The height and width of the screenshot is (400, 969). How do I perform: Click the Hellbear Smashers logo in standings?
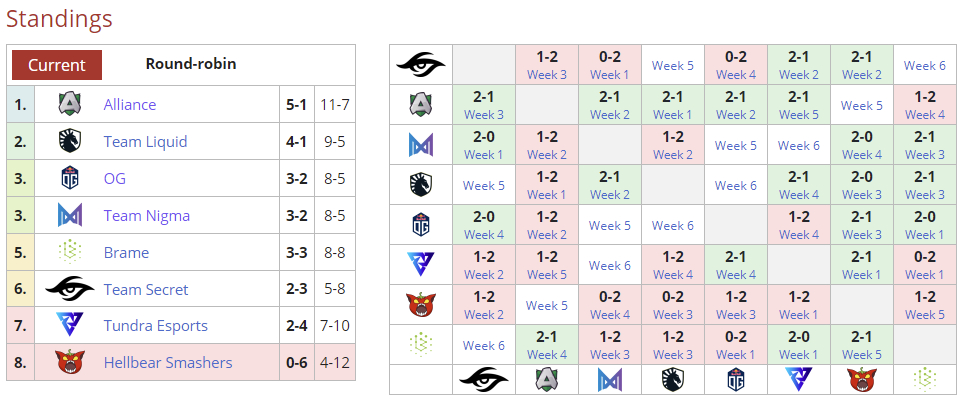tap(70, 362)
